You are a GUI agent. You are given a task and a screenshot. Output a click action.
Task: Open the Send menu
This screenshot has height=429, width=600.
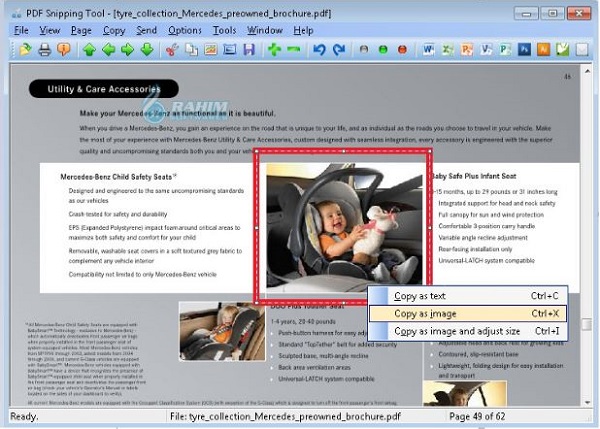coord(147,30)
